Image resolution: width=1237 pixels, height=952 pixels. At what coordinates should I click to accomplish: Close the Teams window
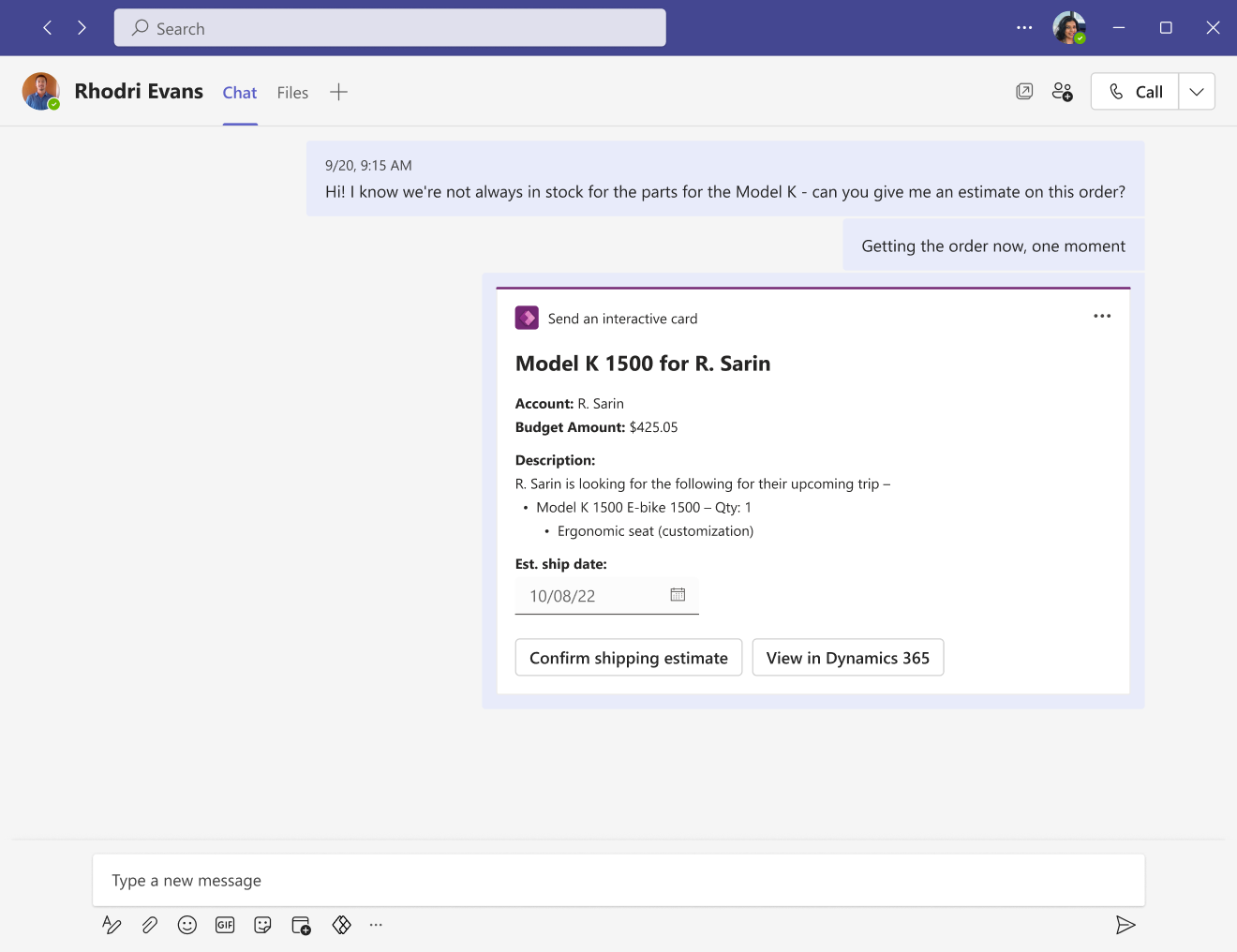click(1213, 28)
